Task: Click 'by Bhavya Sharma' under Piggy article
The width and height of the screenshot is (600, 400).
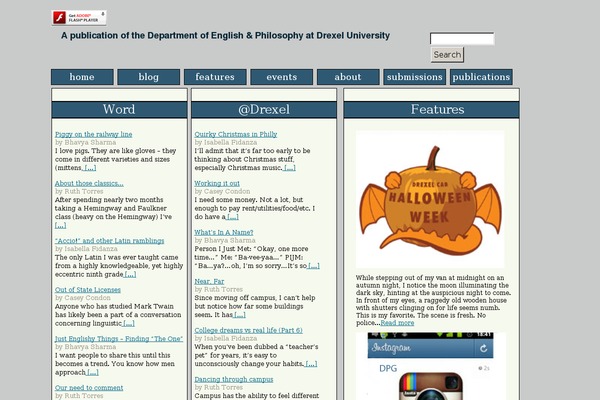Action: [x=85, y=142]
